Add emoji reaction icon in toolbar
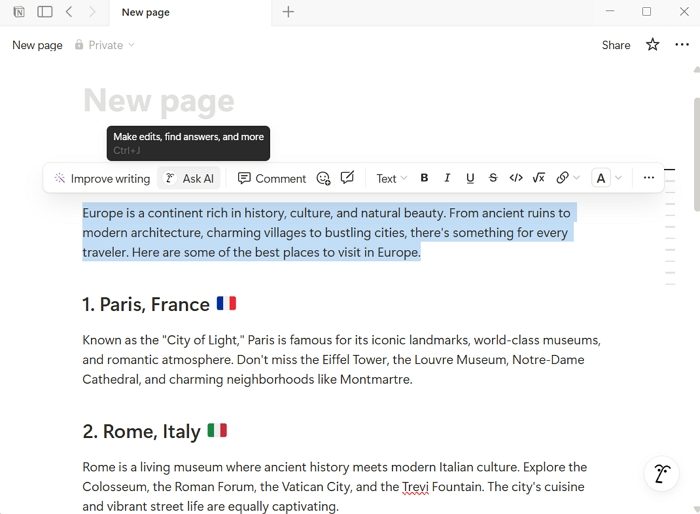 pos(323,179)
